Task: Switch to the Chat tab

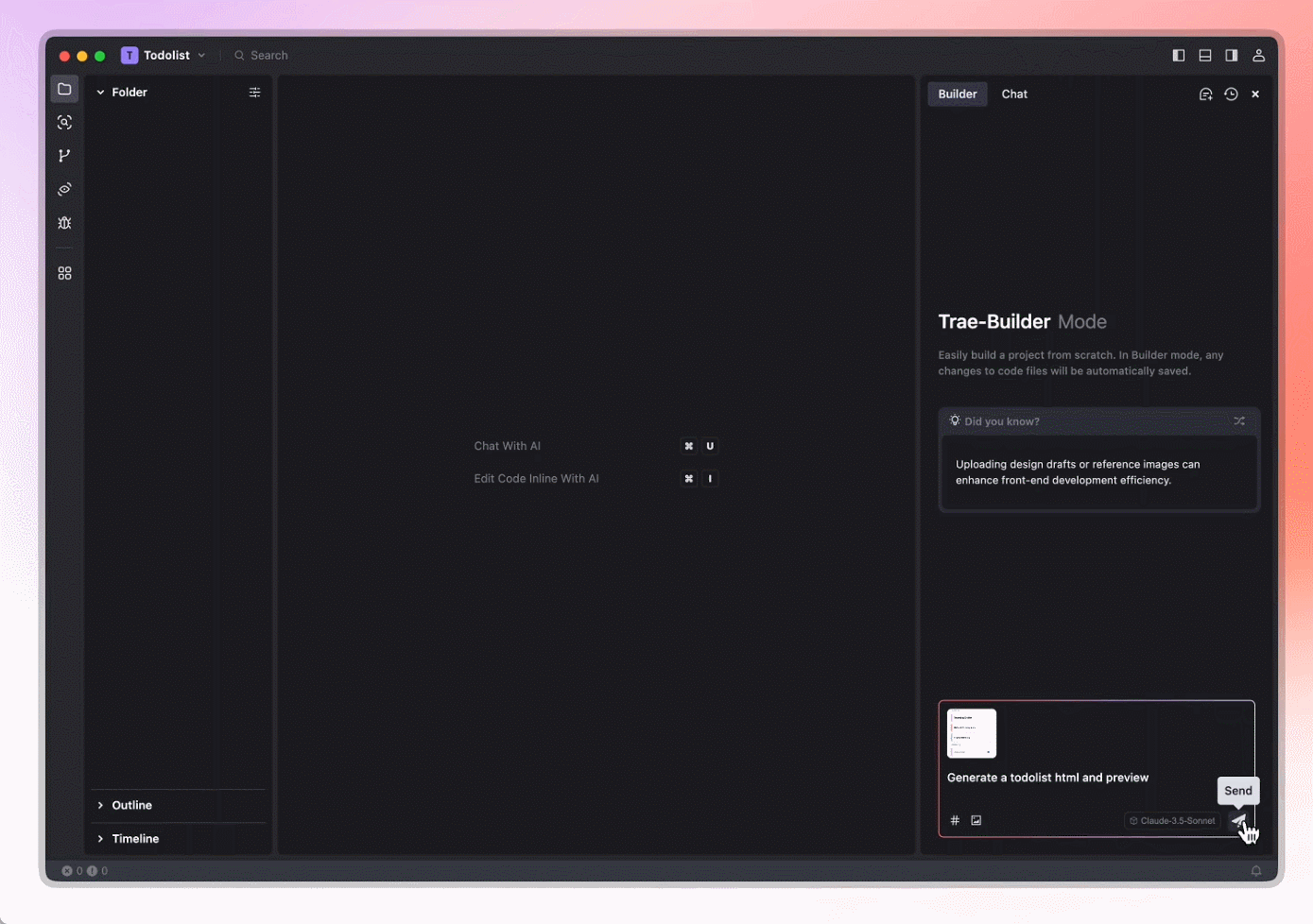Action: pos(1014,94)
